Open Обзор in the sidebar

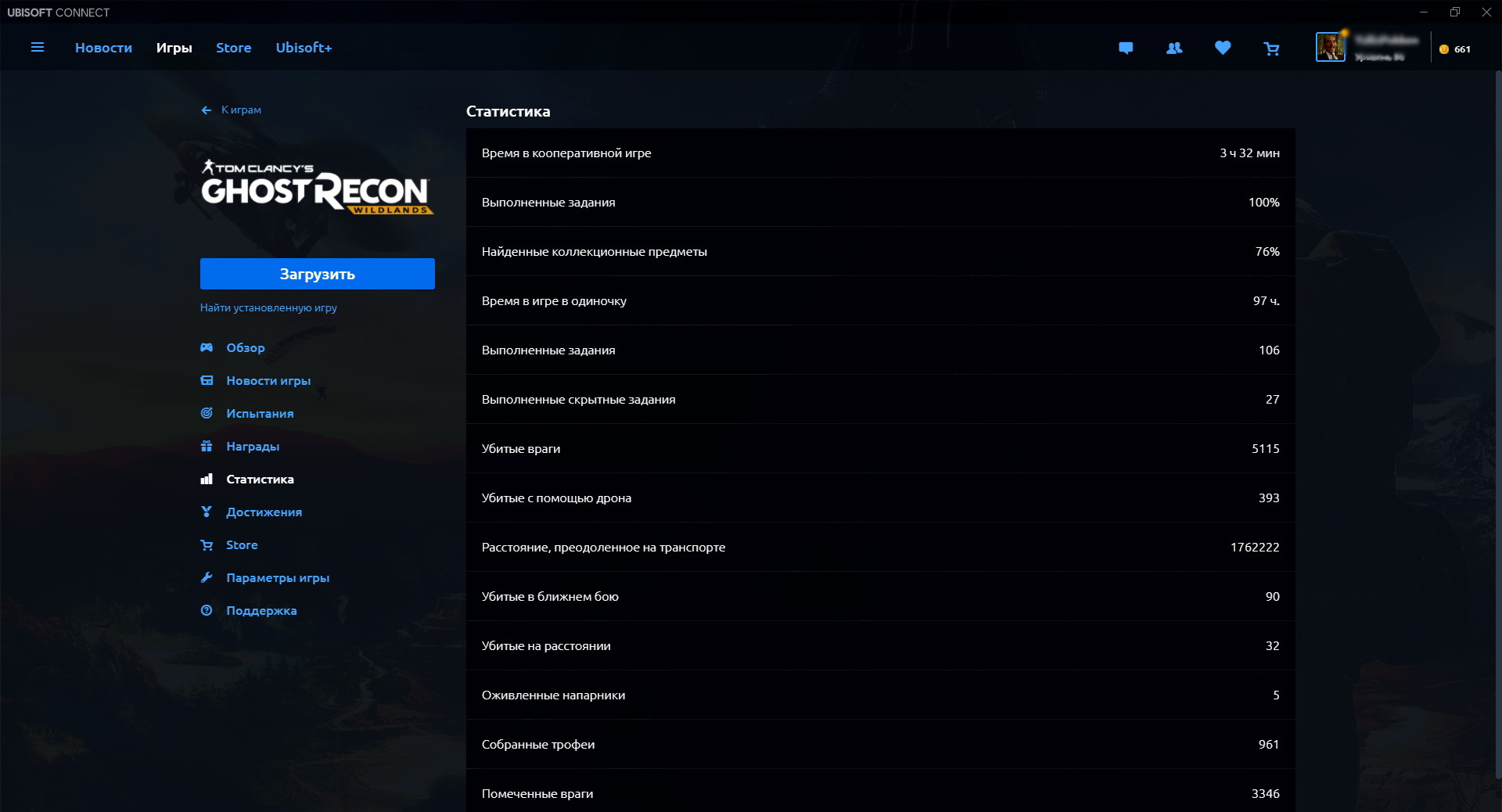point(246,347)
